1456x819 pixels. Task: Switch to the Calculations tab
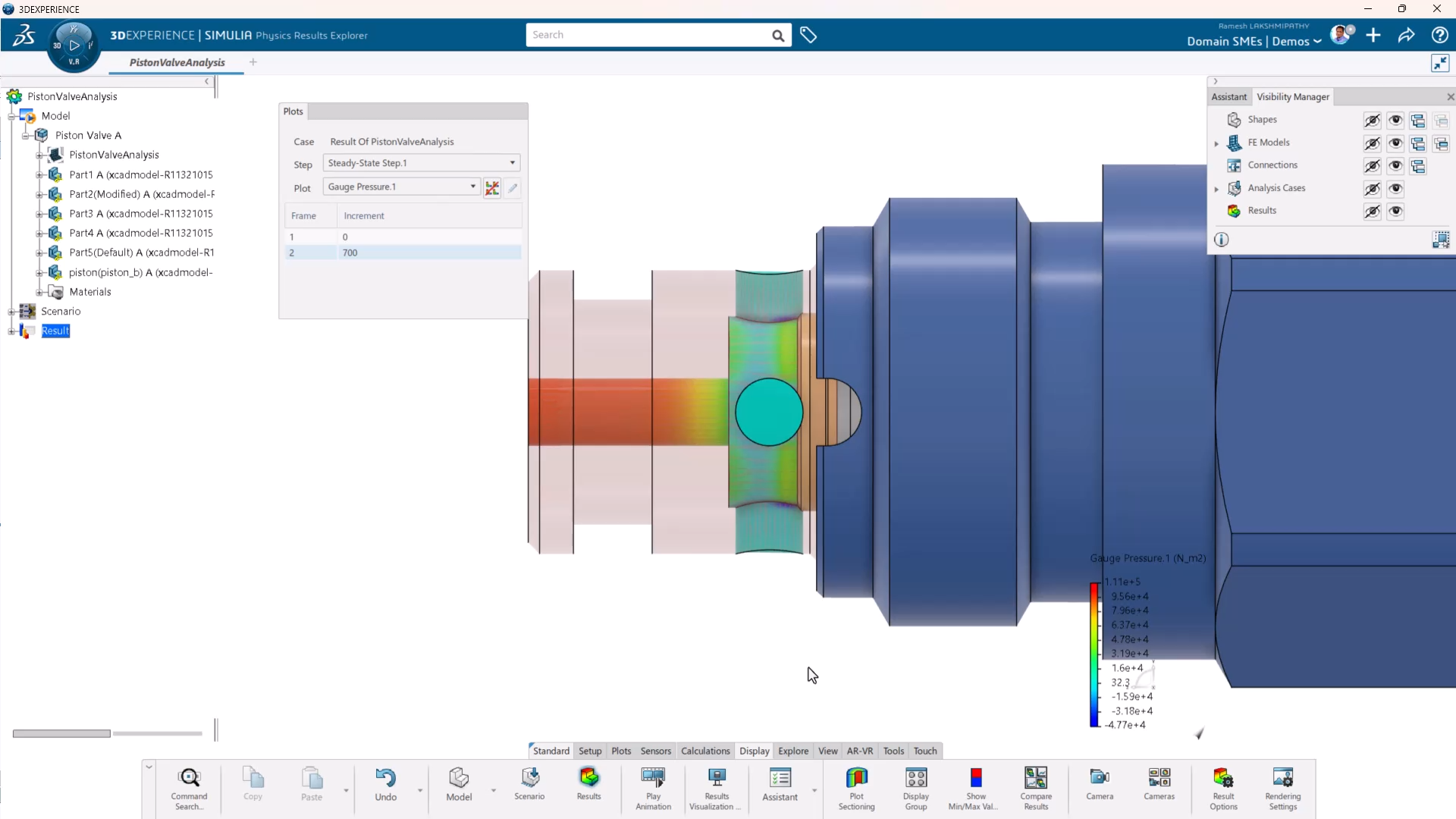pyautogui.click(x=705, y=751)
